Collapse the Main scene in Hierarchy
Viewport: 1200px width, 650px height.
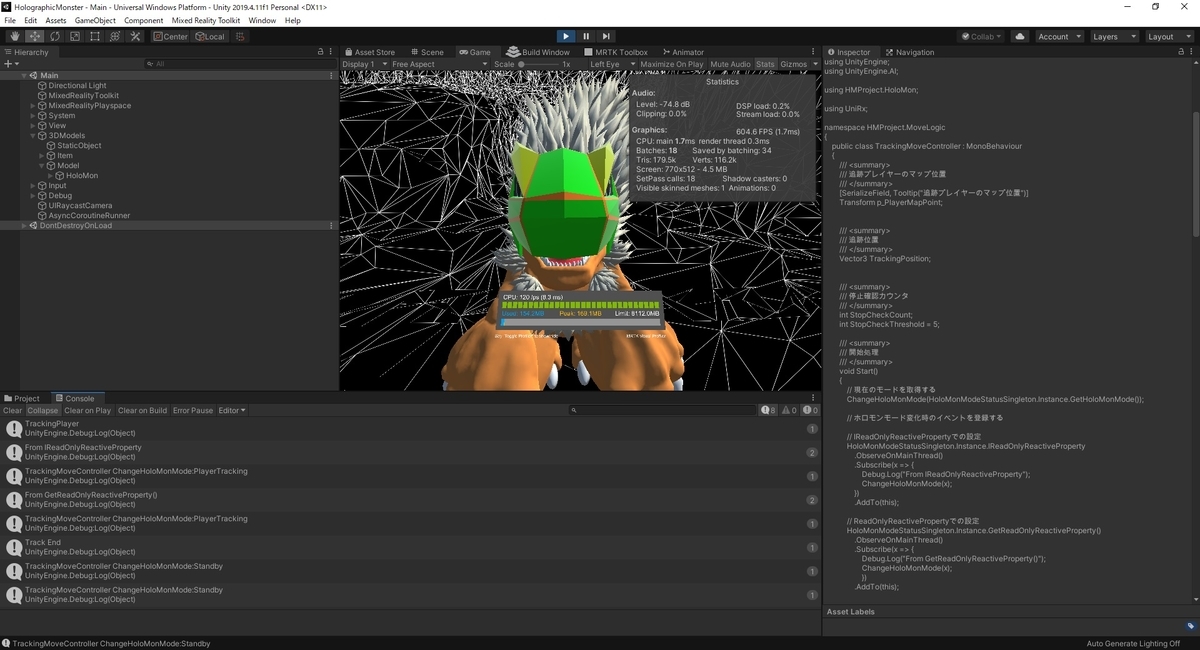[24, 75]
